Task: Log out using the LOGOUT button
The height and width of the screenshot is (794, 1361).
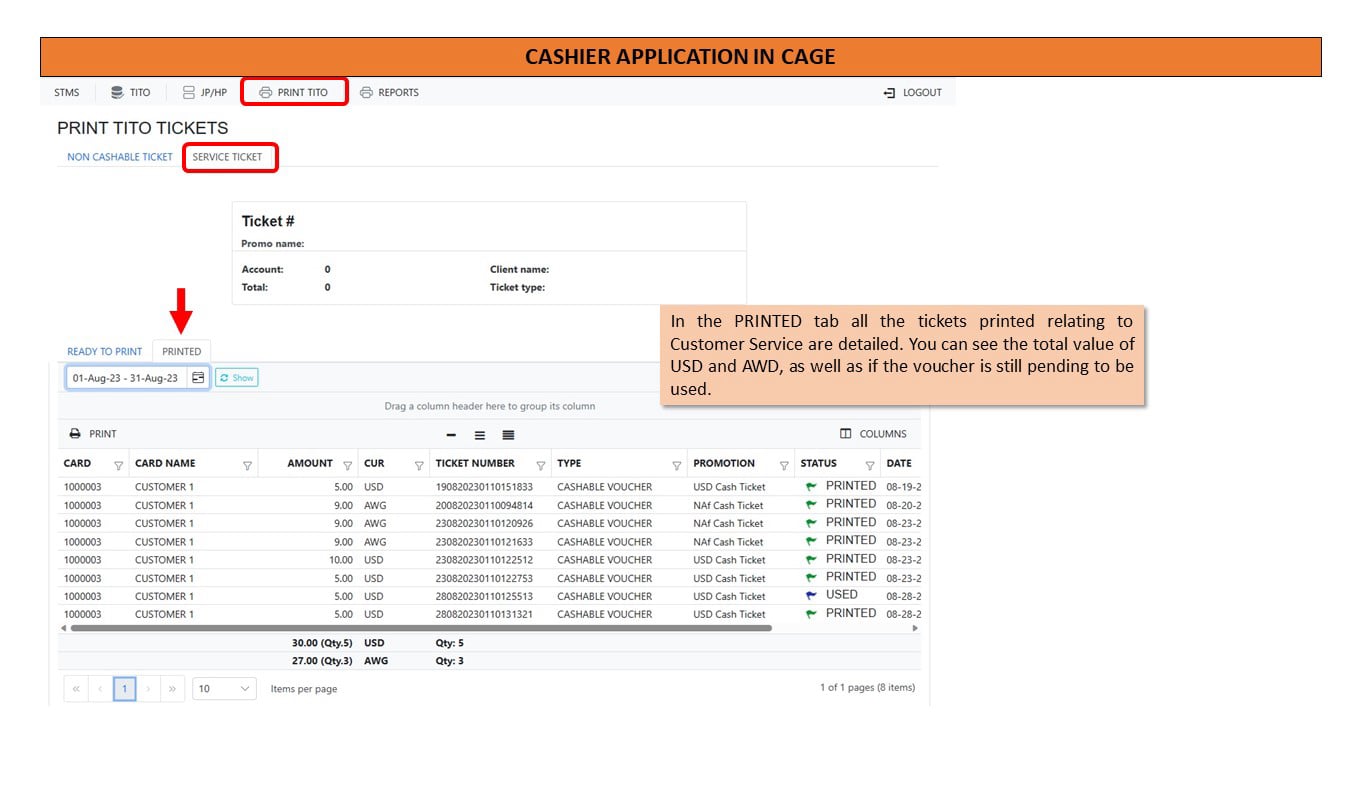Action: click(x=913, y=92)
